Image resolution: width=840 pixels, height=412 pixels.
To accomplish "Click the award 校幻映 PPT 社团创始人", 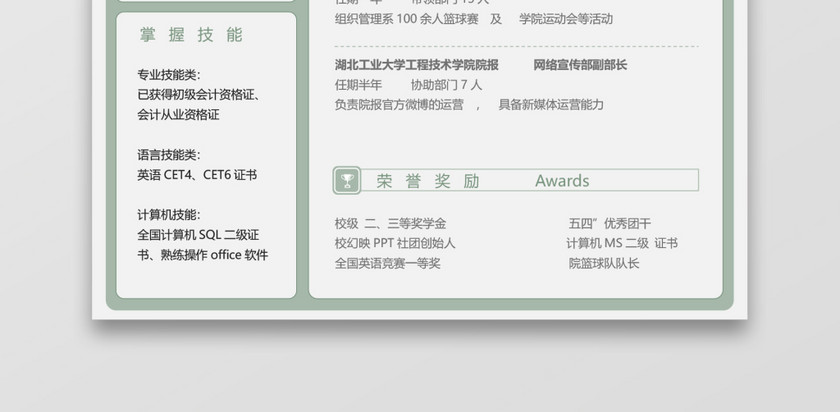I will coord(395,244).
